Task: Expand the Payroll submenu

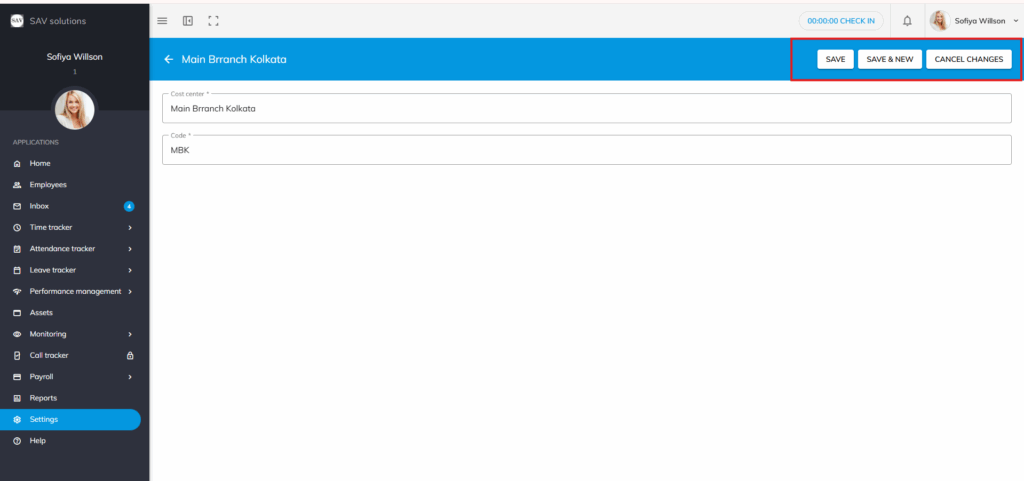Action: (x=130, y=377)
